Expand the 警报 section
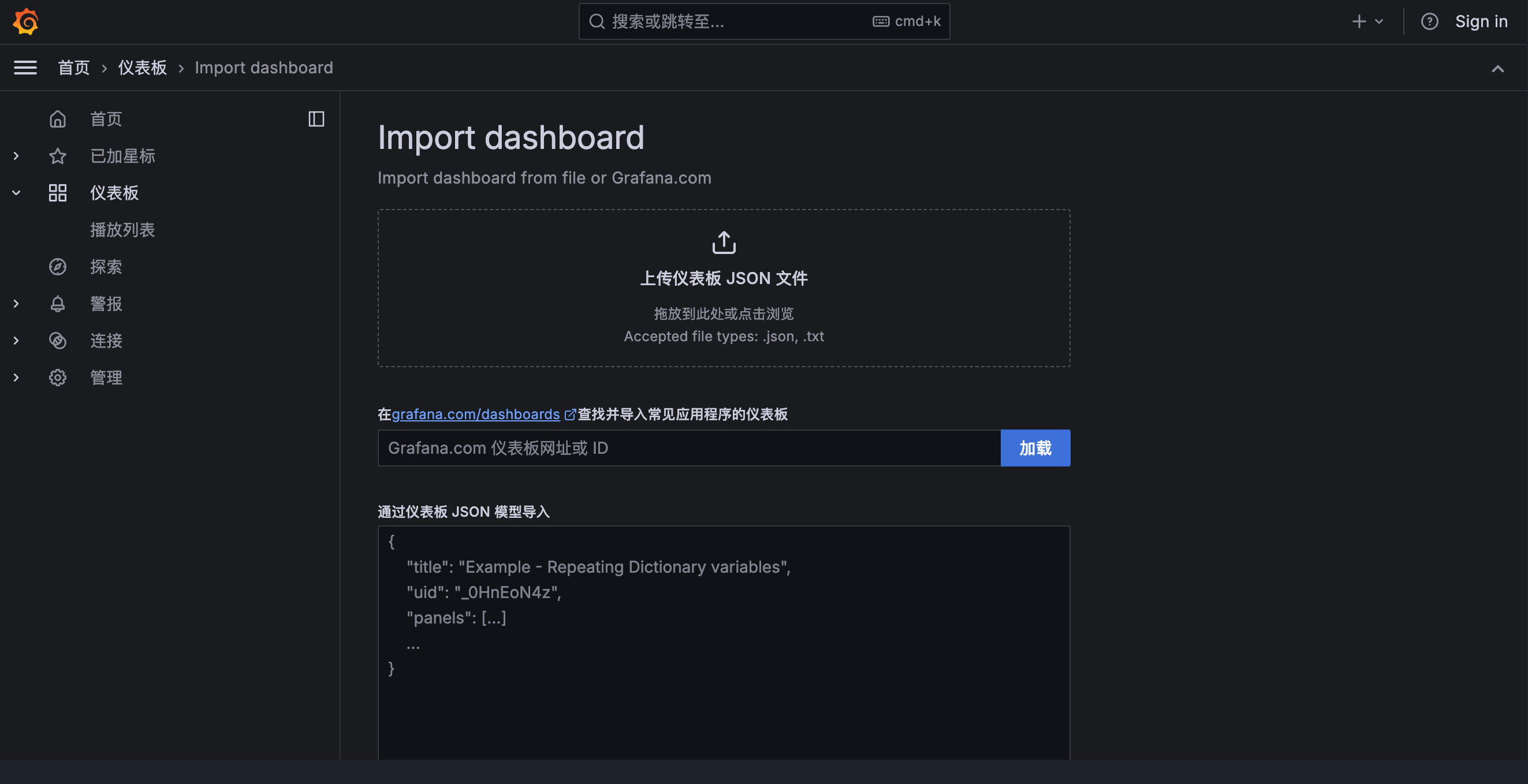Image resolution: width=1528 pixels, height=784 pixels. [16, 304]
